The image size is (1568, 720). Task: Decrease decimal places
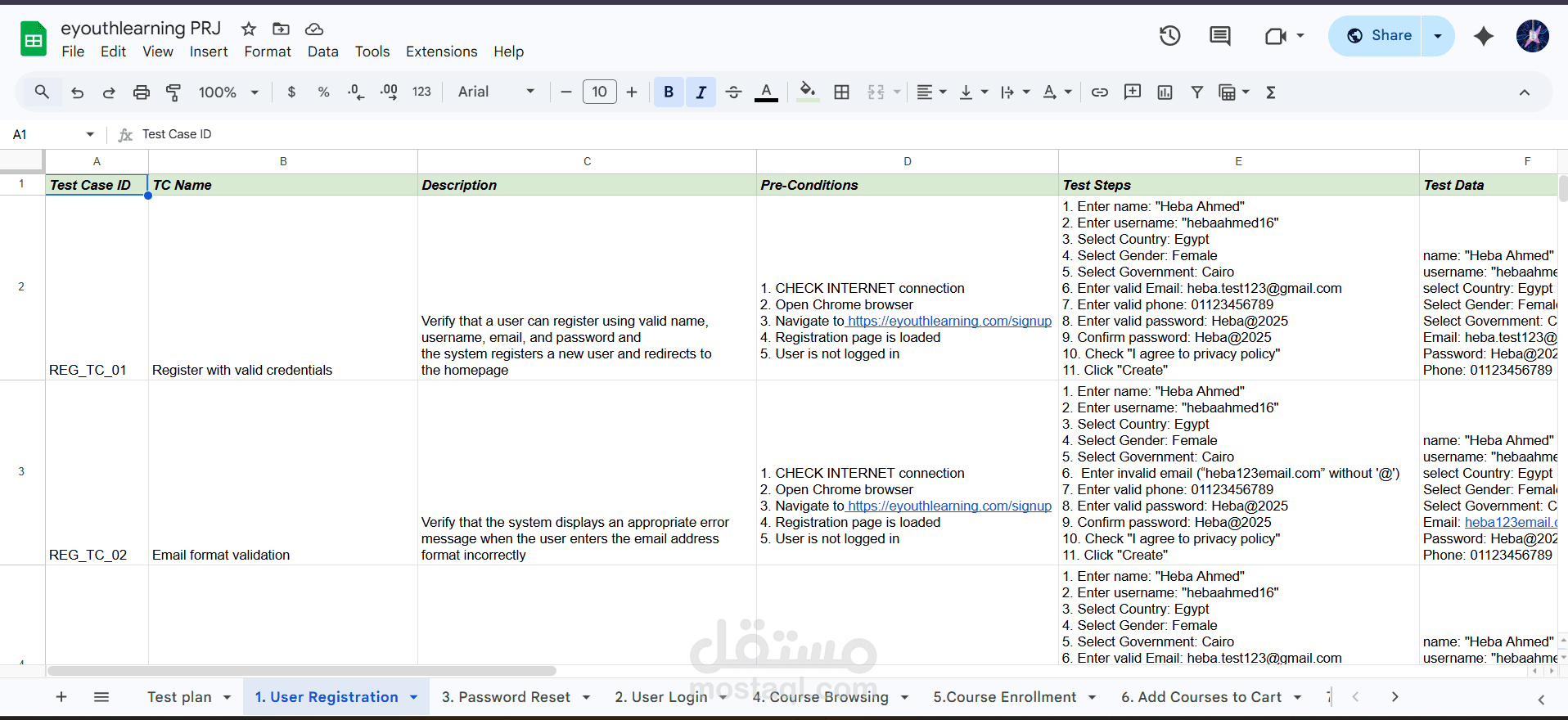355,92
